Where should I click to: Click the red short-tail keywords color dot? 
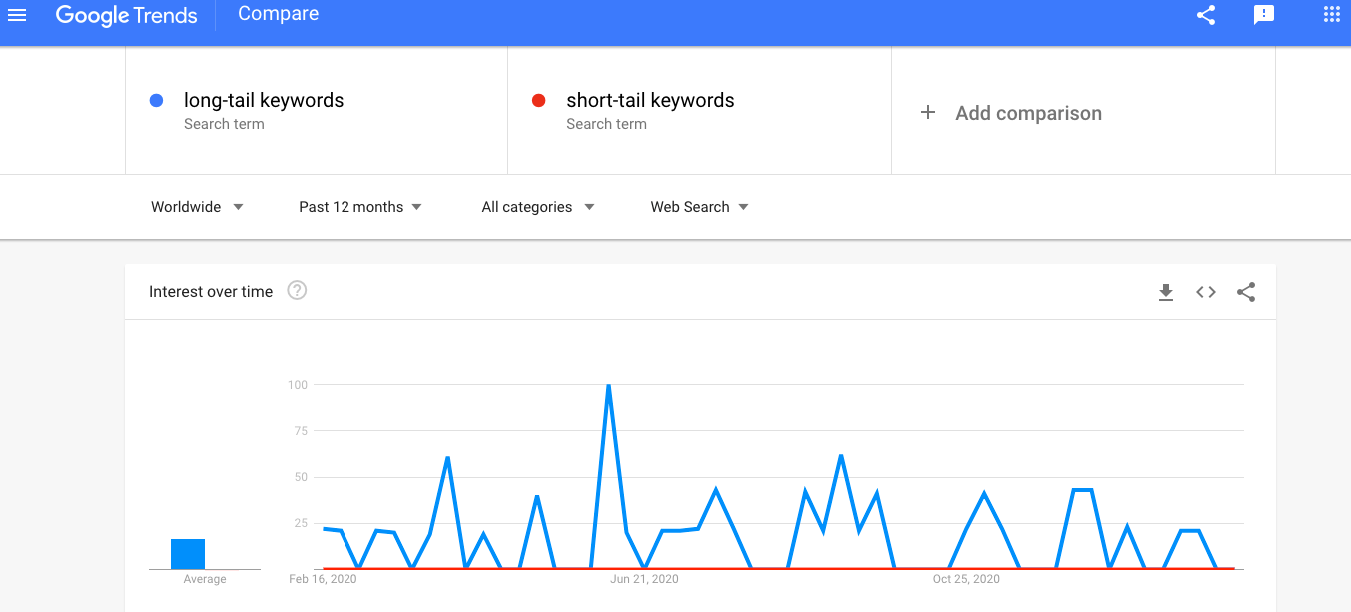[x=538, y=100]
